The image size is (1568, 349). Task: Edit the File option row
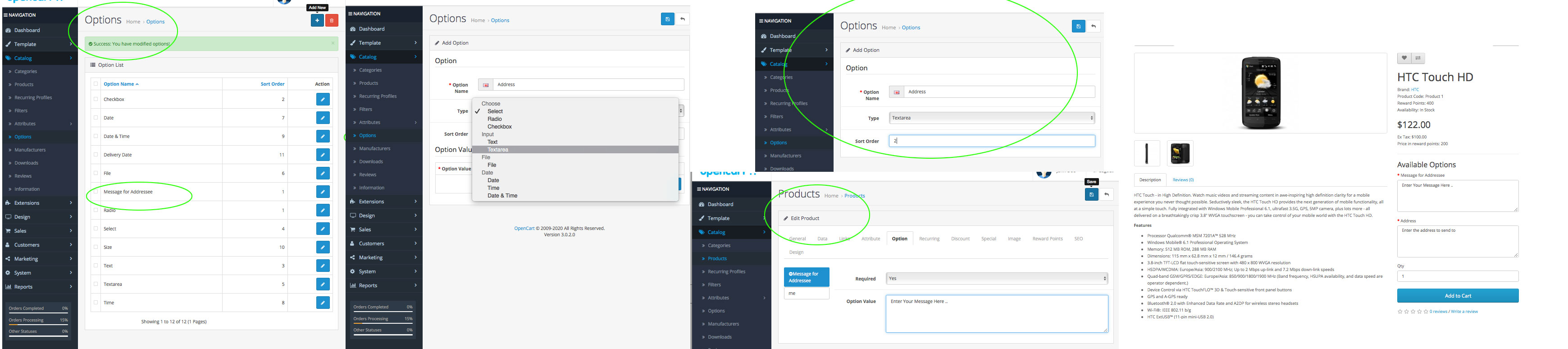323,174
